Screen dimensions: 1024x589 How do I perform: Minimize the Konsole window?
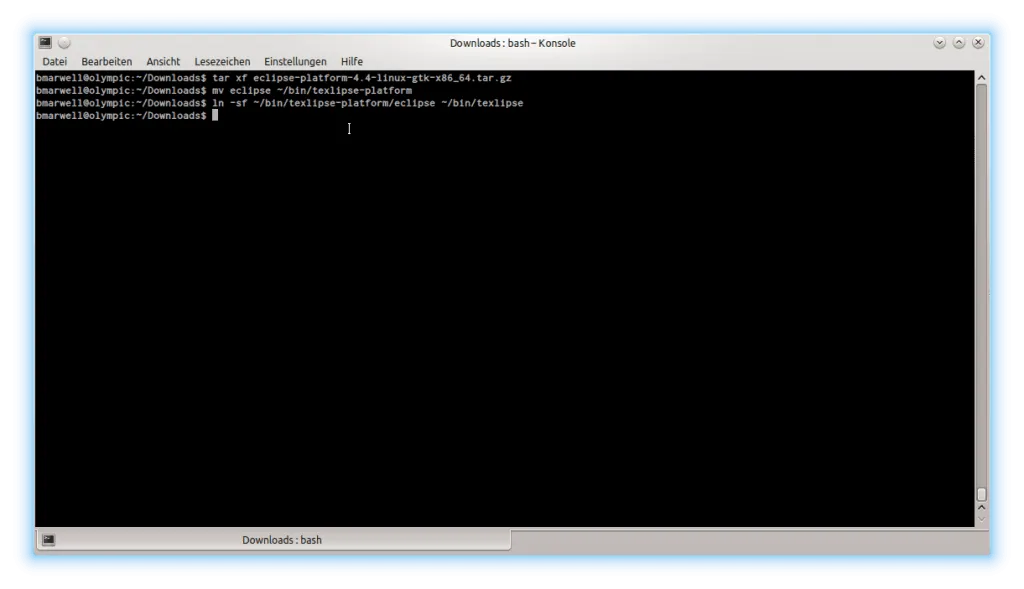pyautogui.click(x=939, y=43)
